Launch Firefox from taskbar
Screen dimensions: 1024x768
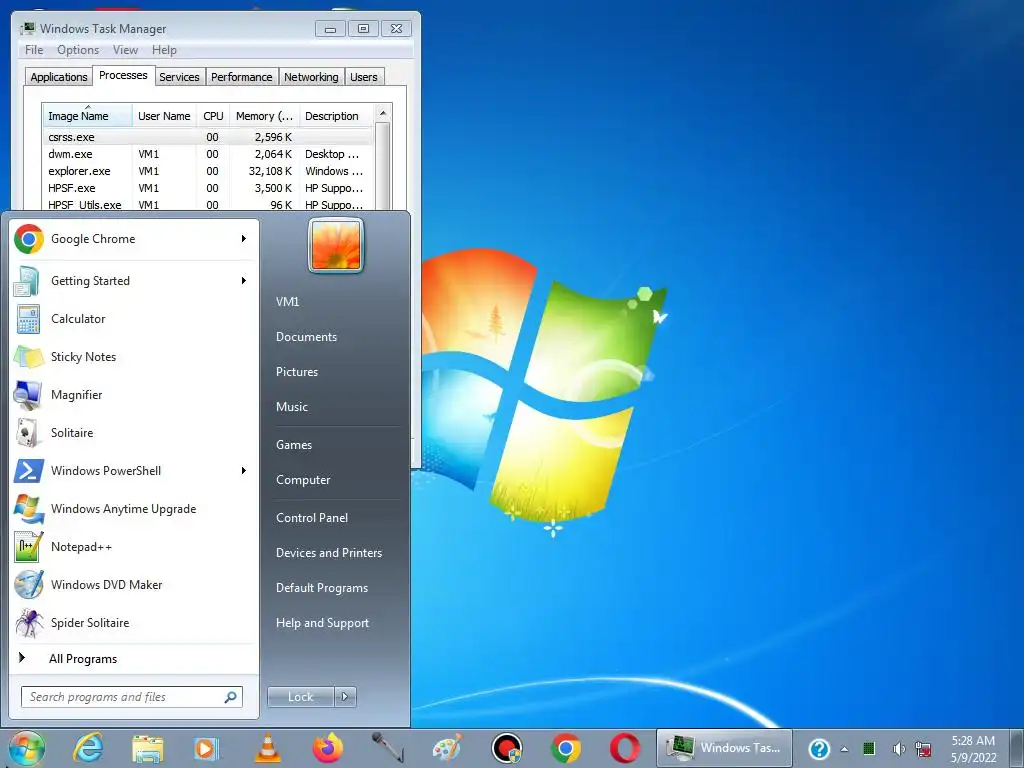pyautogui.click(x=327, y=748)
